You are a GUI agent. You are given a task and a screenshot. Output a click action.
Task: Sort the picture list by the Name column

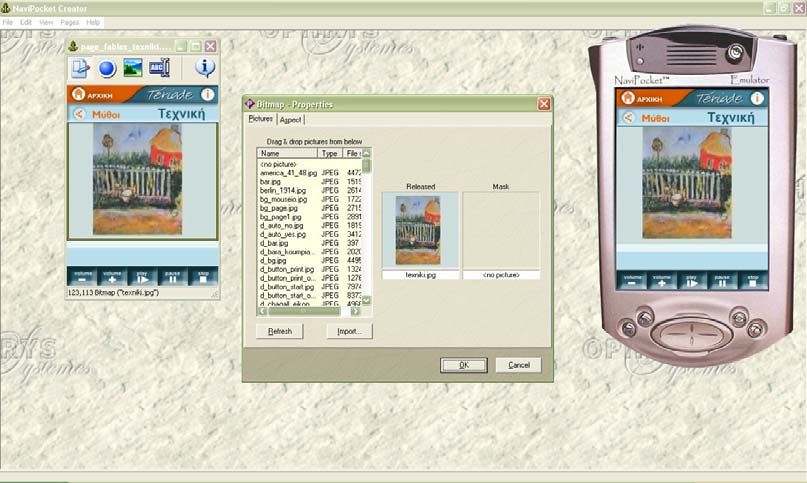coord(287,153)
